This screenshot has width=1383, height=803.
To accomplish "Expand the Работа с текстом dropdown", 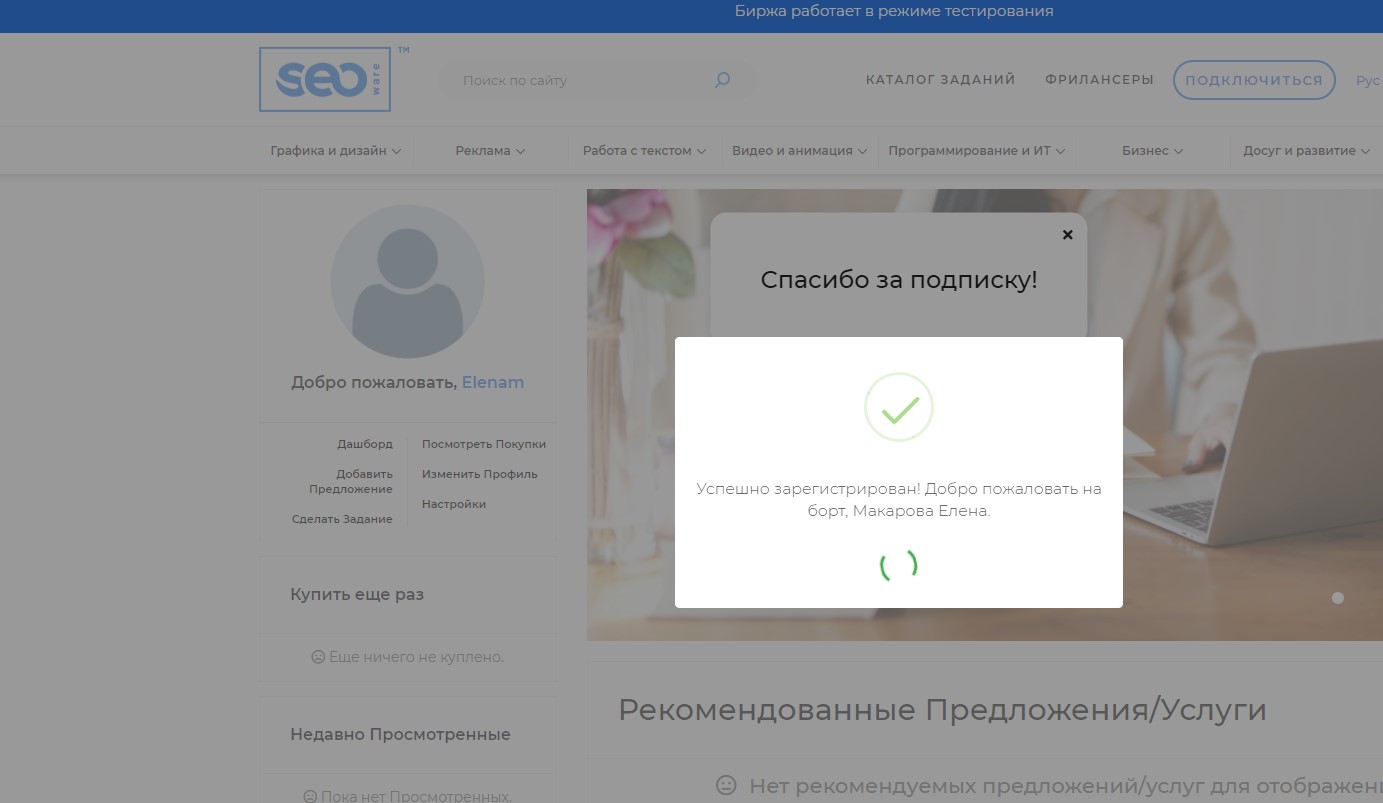I will click(644, 151).
